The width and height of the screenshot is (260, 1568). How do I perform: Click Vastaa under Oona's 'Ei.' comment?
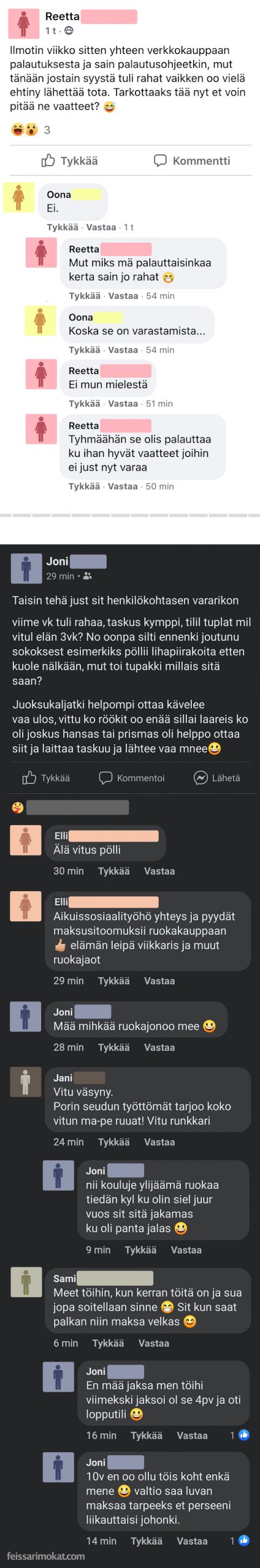[x=101, y=227]
